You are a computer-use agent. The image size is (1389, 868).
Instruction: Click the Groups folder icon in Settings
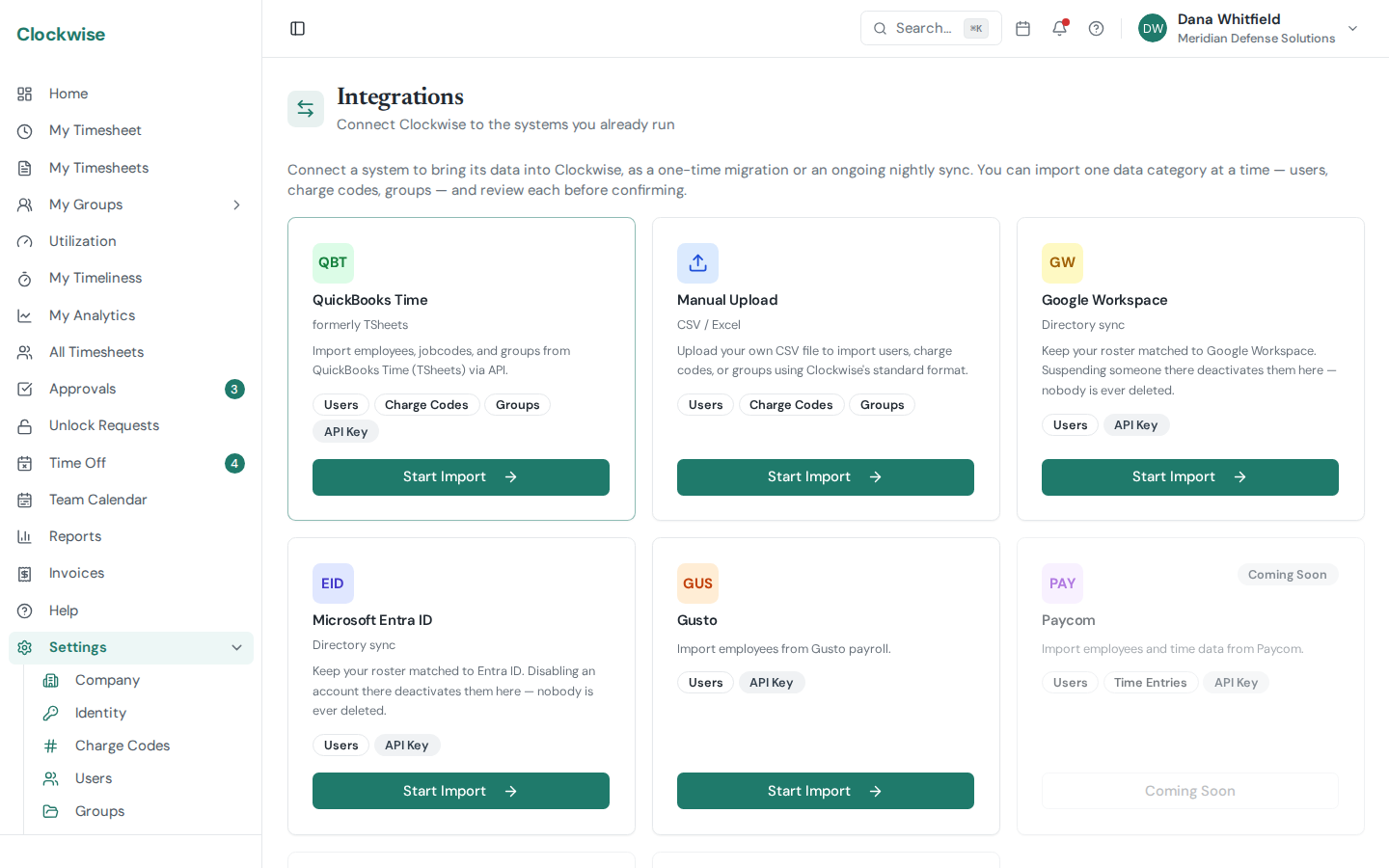point(51,811)
